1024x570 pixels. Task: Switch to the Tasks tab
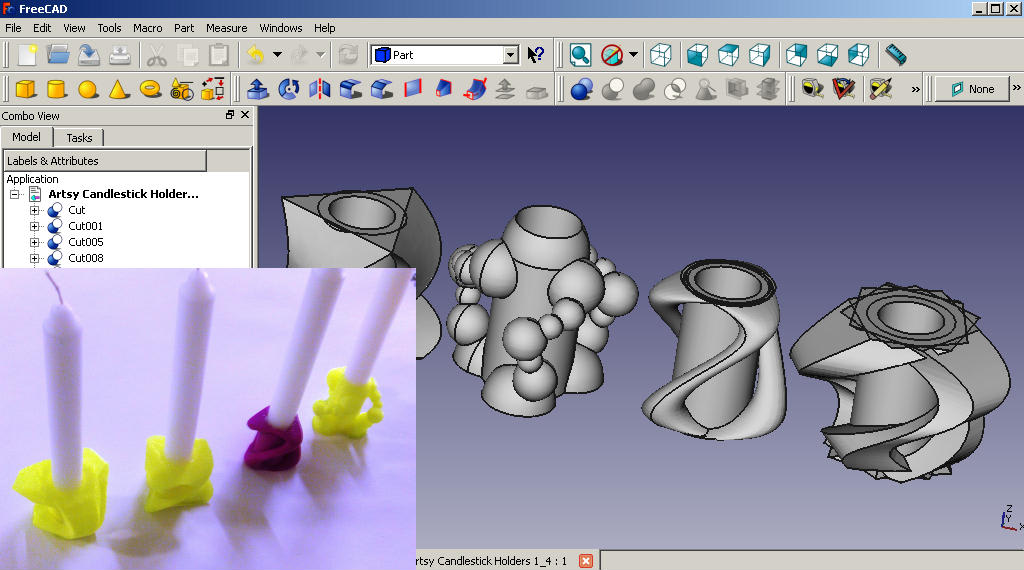[79, 138]
